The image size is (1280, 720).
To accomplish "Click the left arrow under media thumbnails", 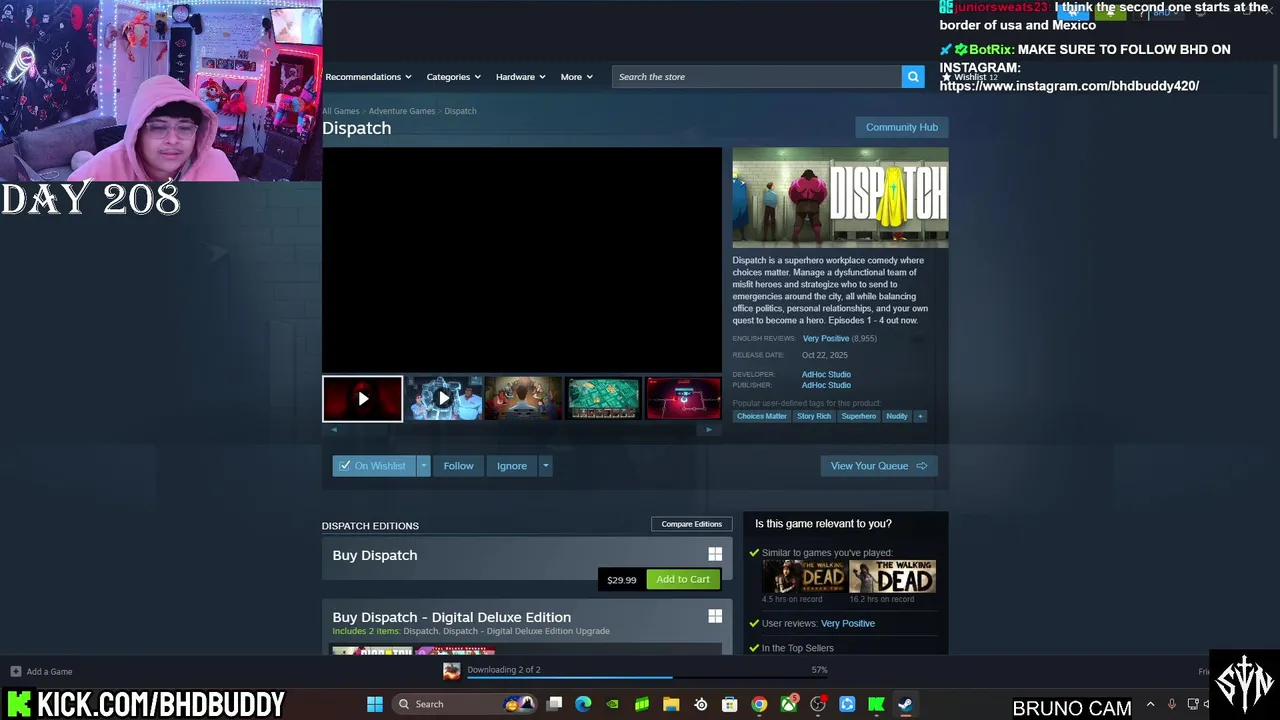I will click(334, 430).
